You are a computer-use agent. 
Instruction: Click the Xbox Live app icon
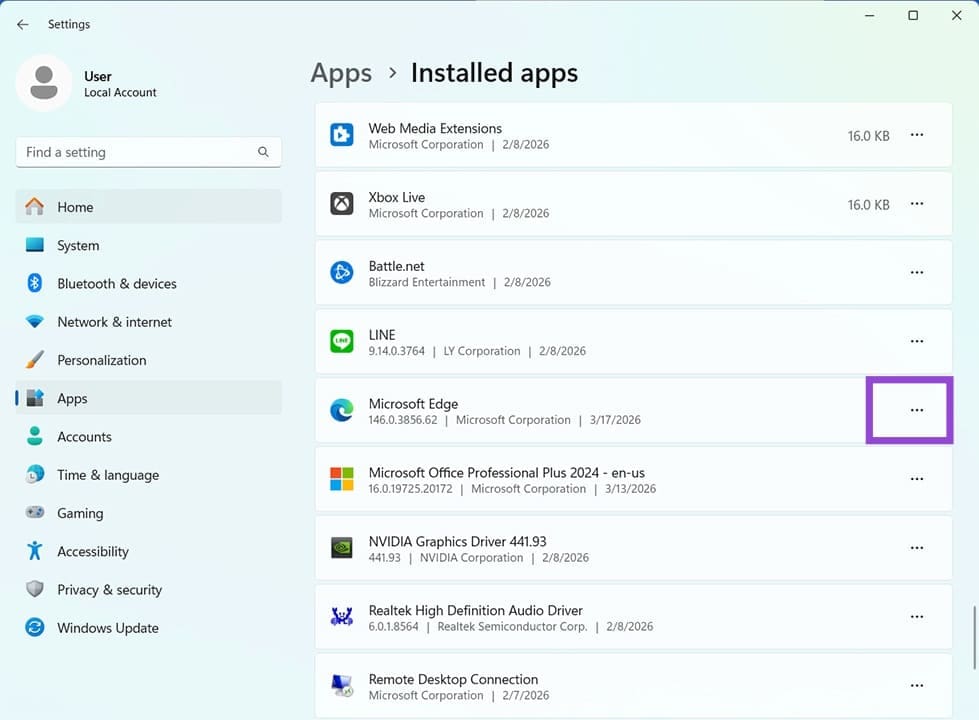pos(342,204)
